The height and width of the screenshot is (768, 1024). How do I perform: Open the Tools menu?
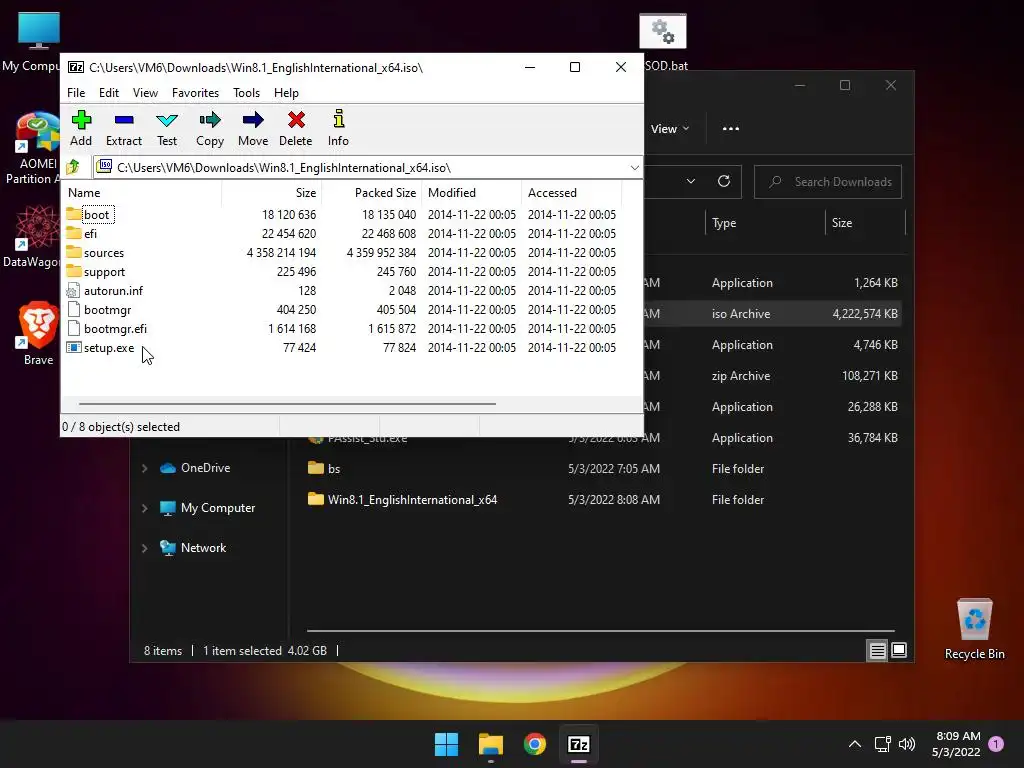click(246, 93)
